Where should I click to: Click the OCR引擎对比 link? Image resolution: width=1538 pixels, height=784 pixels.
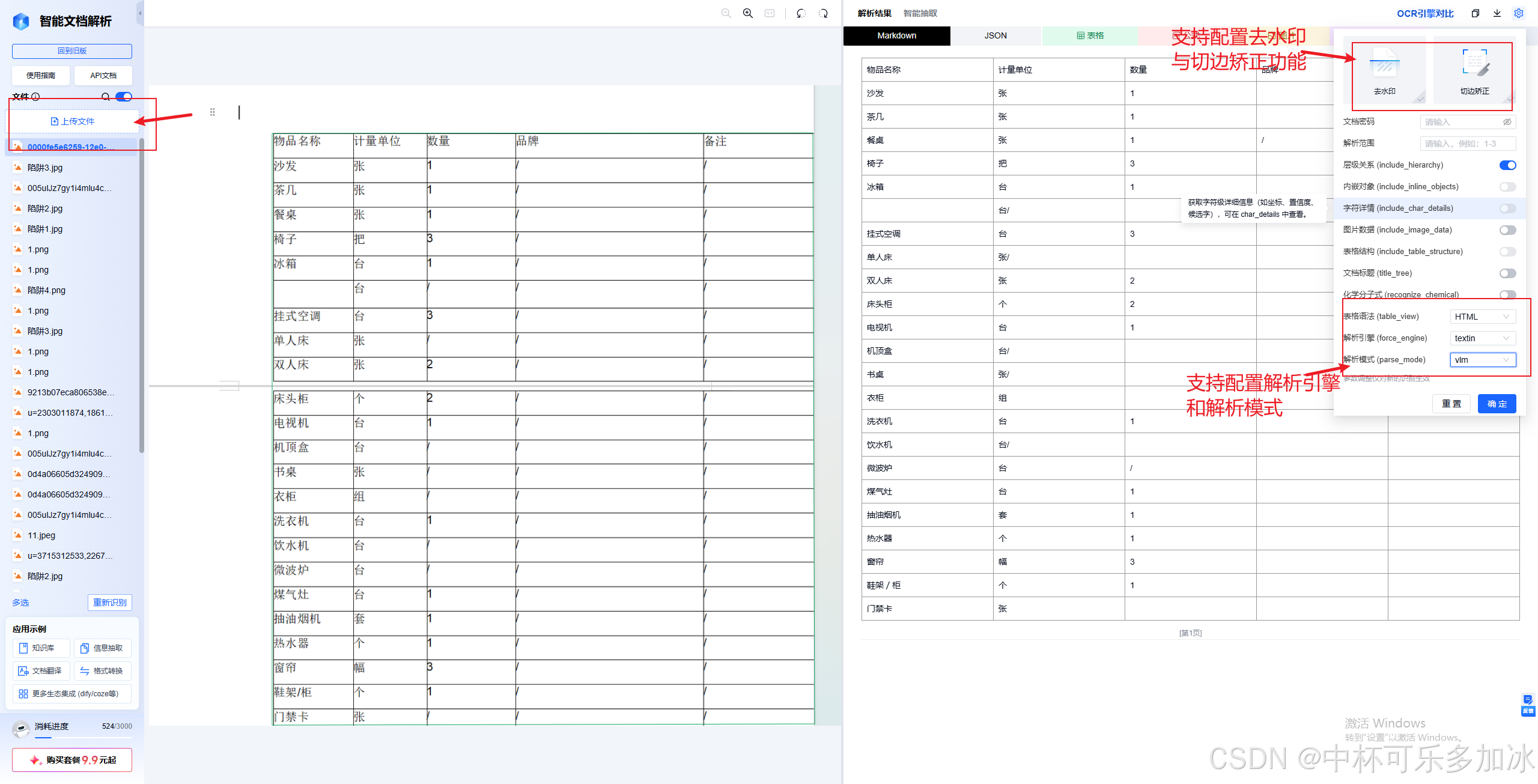pyautogui.click(x=1425, y=13)
